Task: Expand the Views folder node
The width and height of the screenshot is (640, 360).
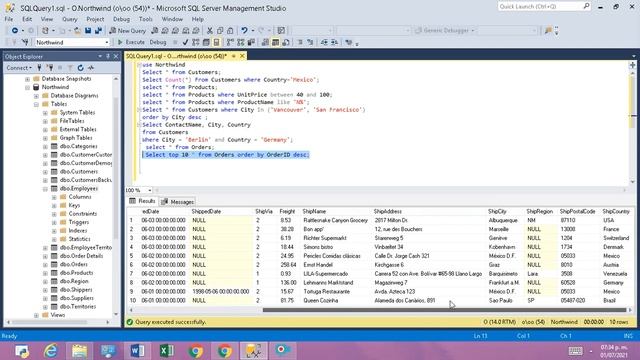Action: 36,315
